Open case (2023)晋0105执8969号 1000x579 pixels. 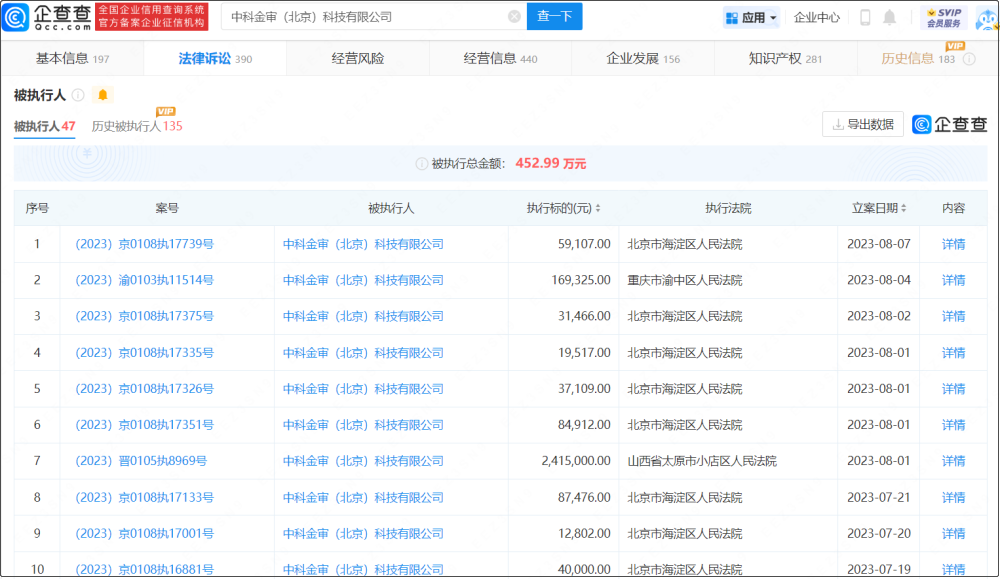click(x=141, y=461)
